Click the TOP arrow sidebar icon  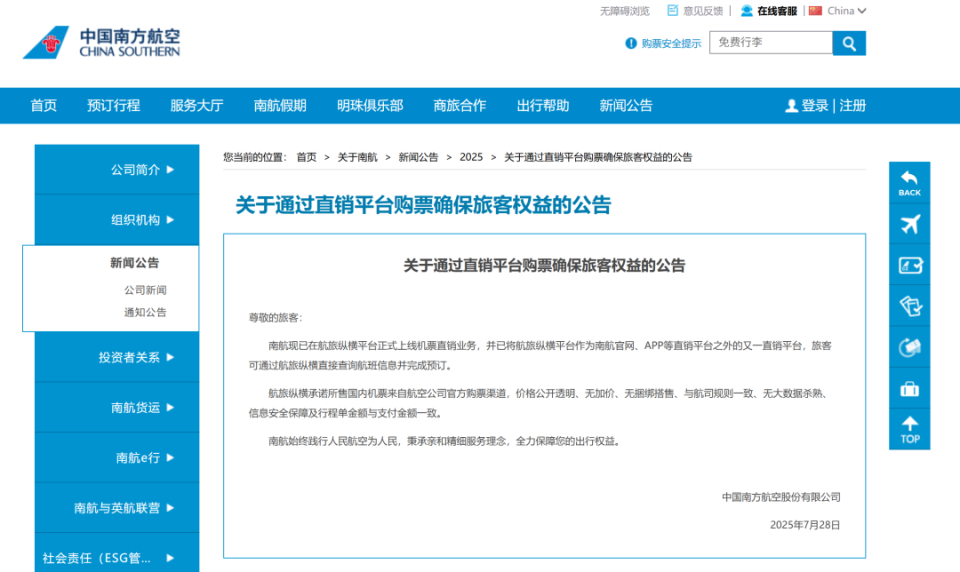click(x=909, y=429)
